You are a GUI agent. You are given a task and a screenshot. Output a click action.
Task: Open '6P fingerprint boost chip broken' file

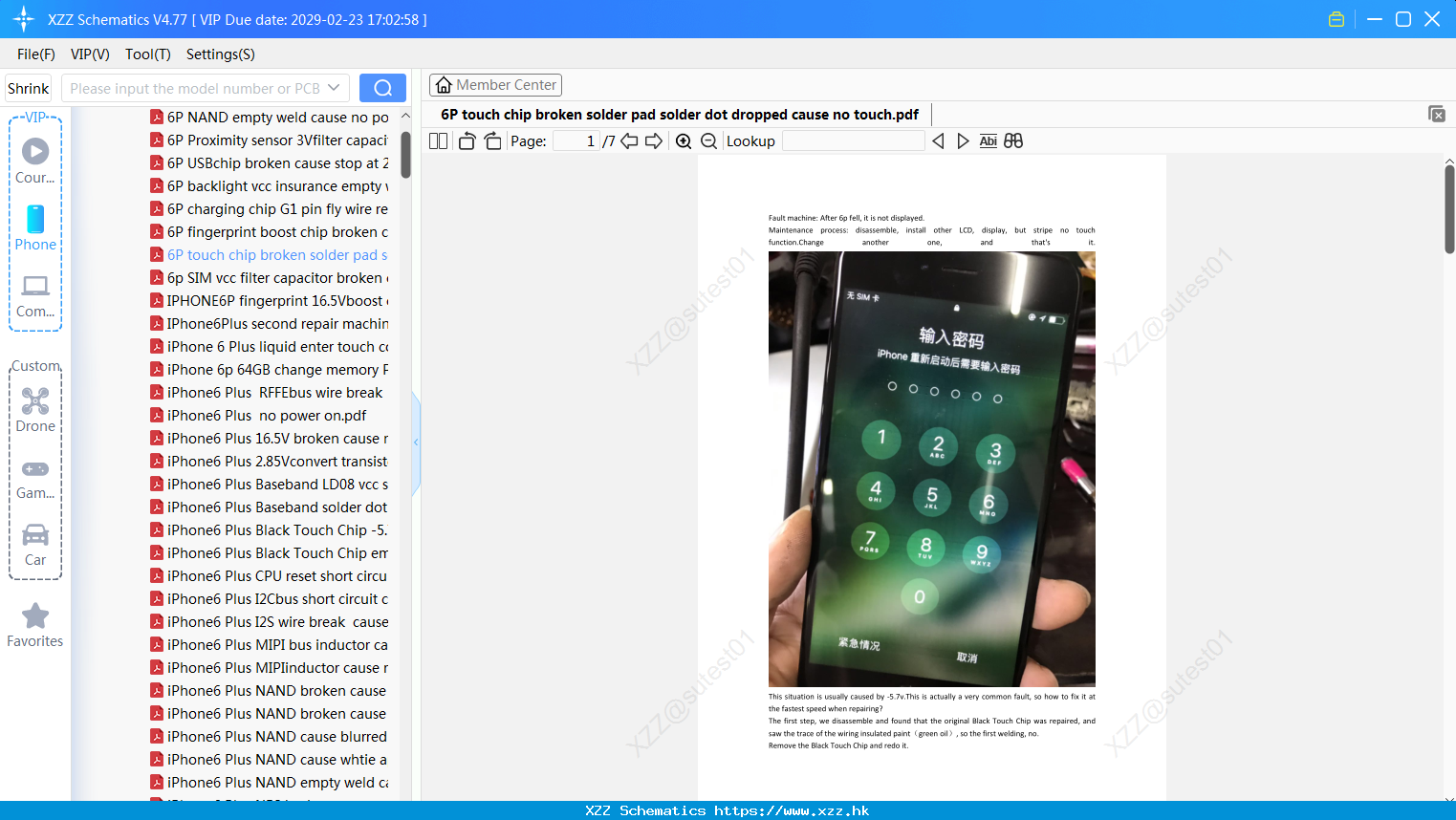tap(270, 232)
